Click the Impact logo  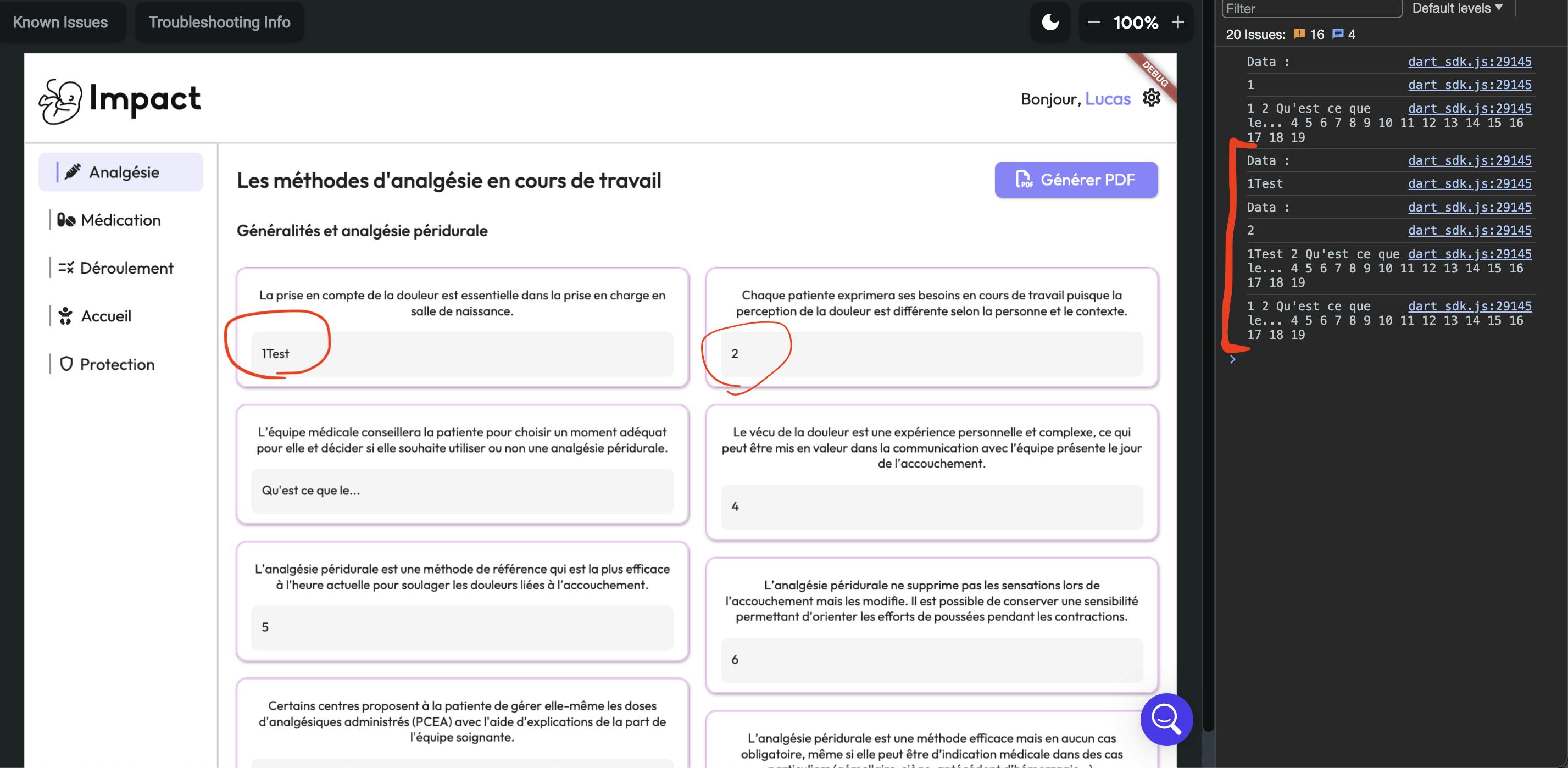coord(120,101)
